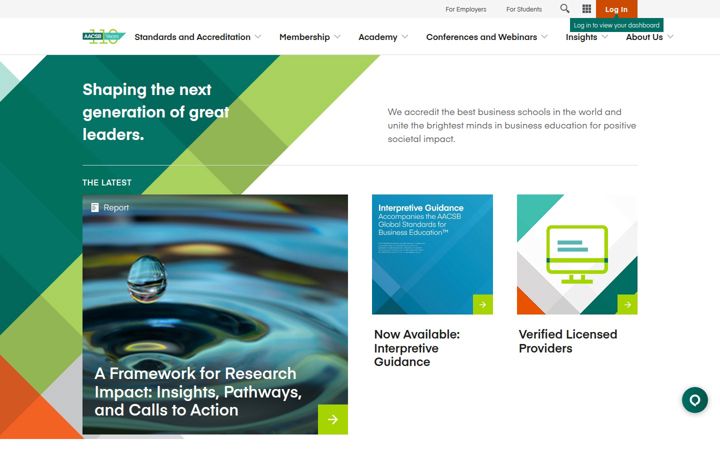
Task: Open Conferences and Webinars menu
Action: 481,37
